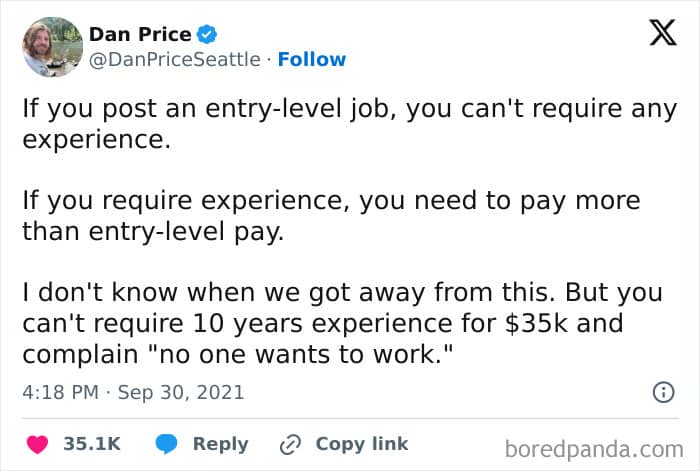
Task: Open the 4:18 PM Sep 30, 2021 timestamp
Action: pos(133,392)
